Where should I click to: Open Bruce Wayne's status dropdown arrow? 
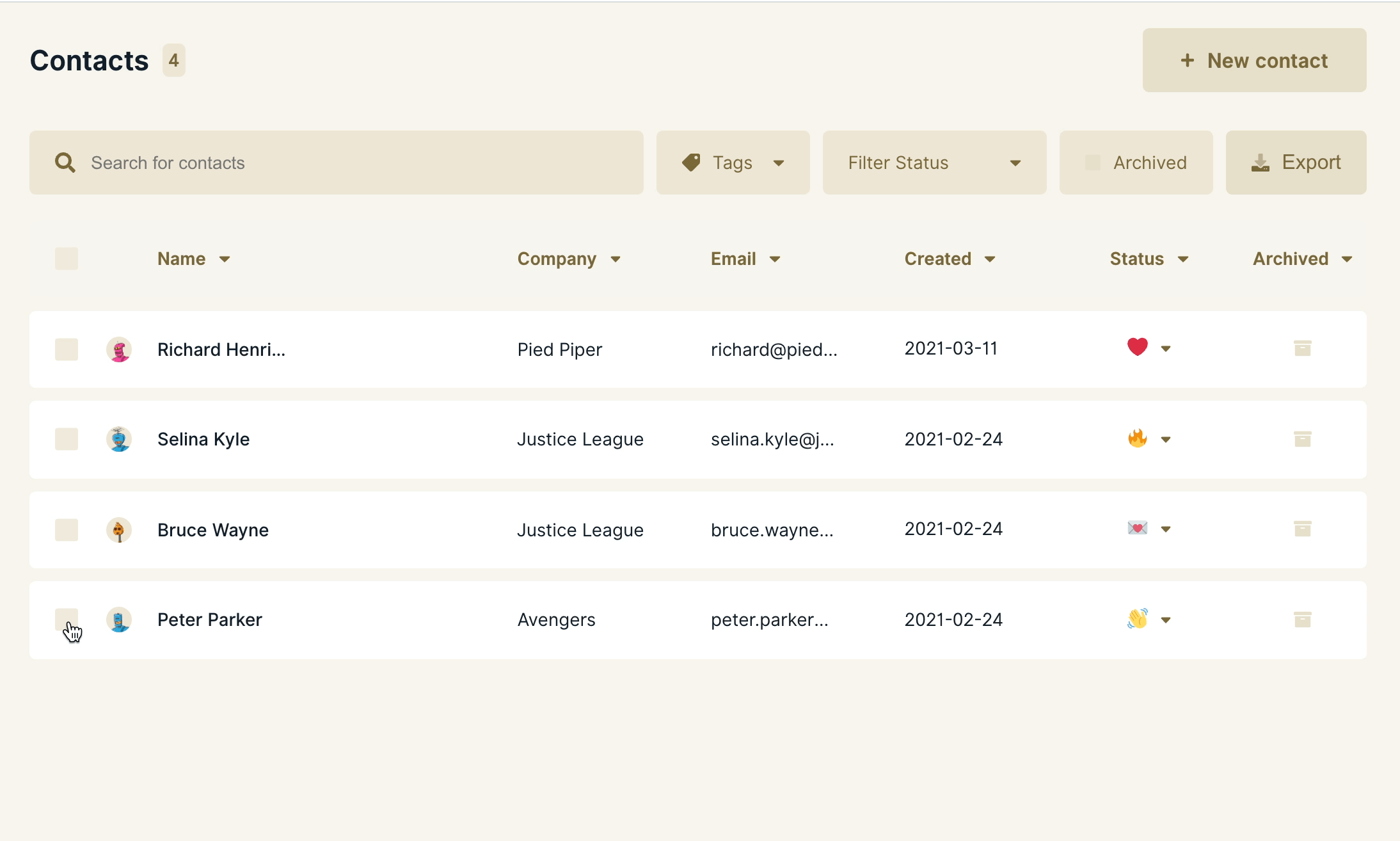1166,529
